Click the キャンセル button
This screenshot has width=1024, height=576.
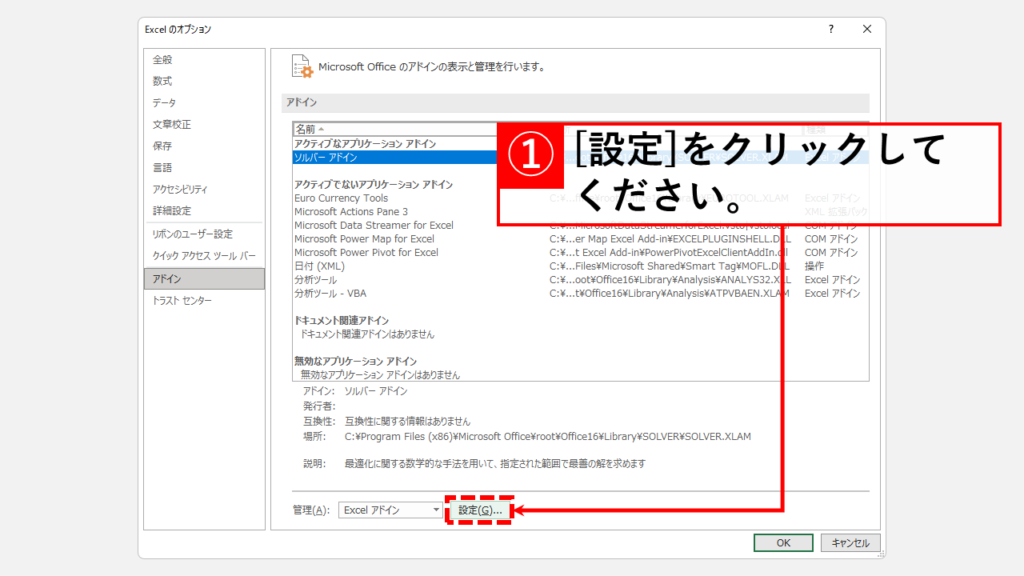point(850,542)
